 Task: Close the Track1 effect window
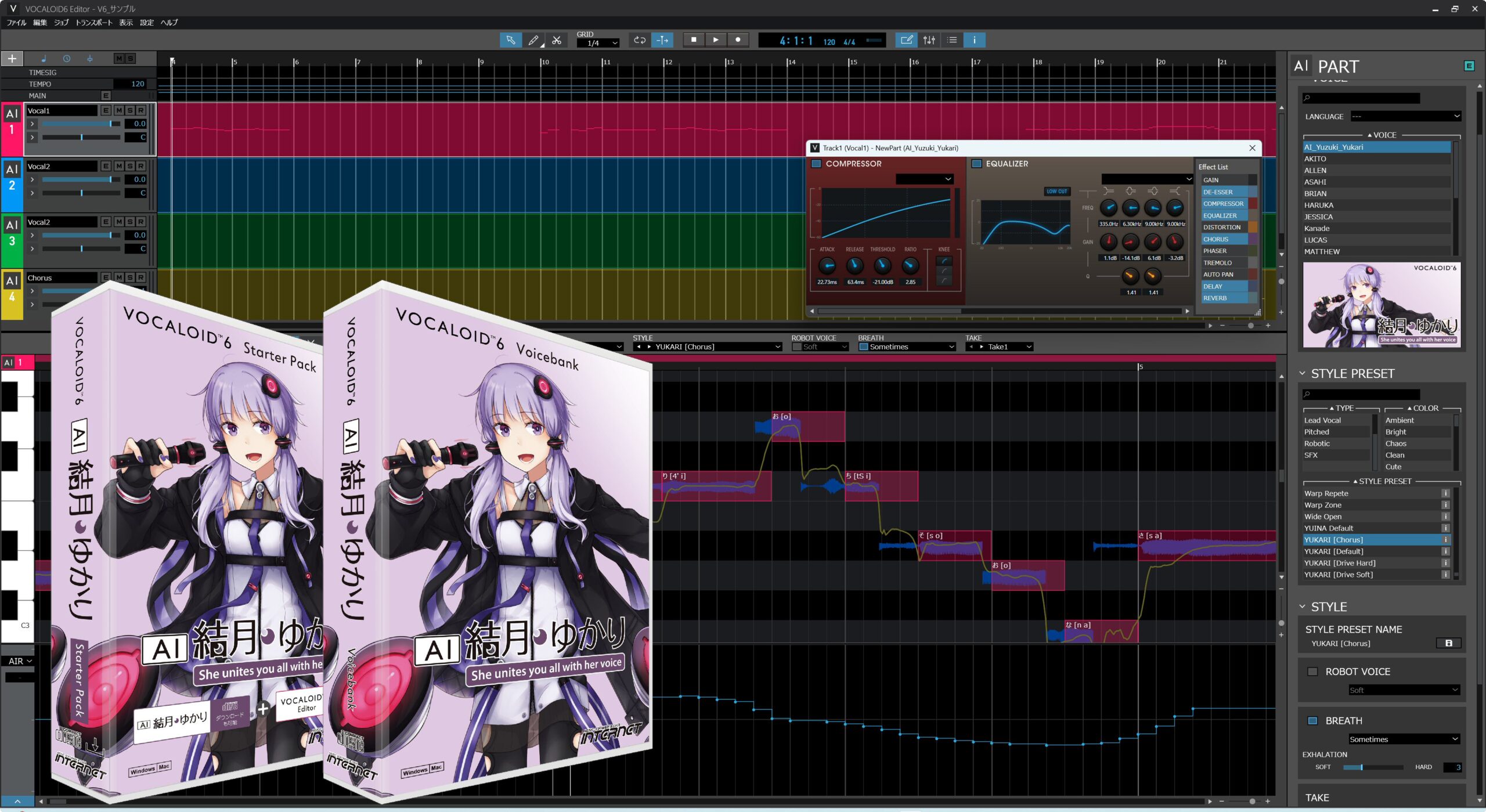1252,148
